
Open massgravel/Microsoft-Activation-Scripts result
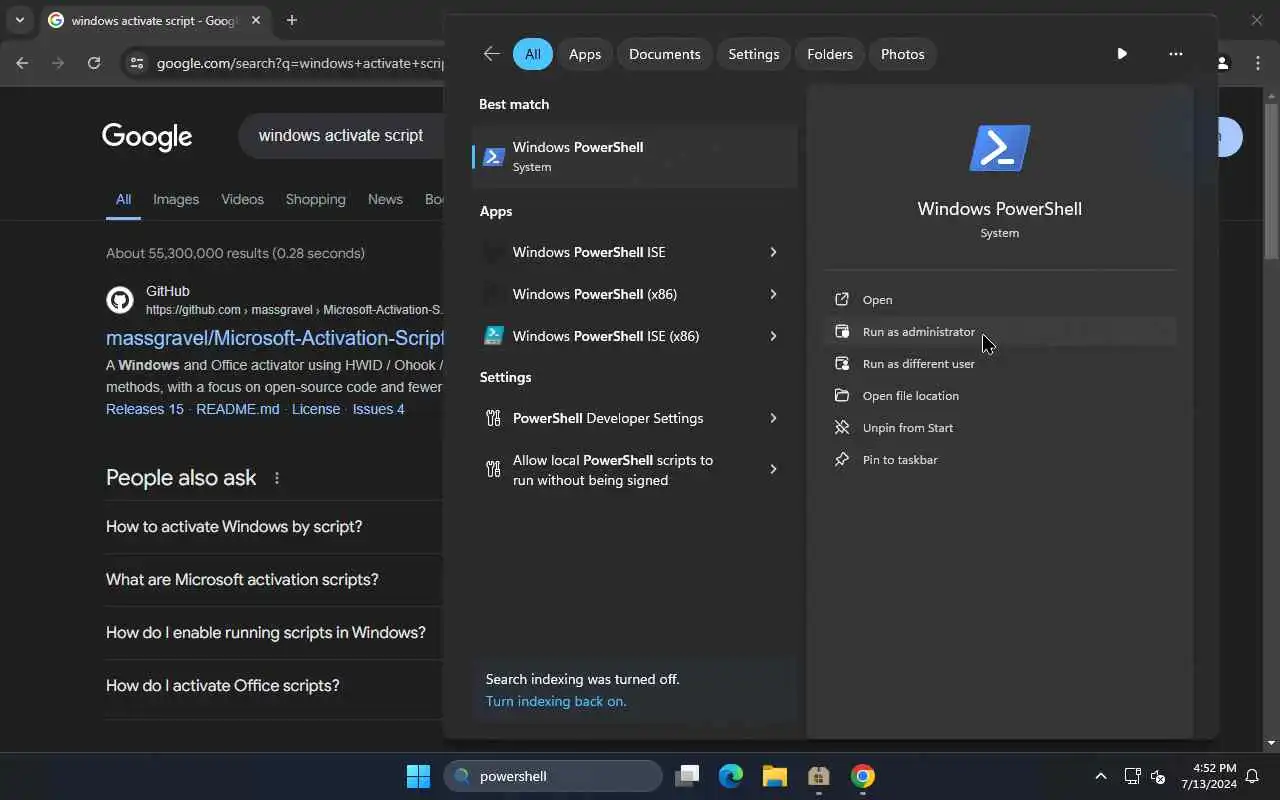(275, 338)
